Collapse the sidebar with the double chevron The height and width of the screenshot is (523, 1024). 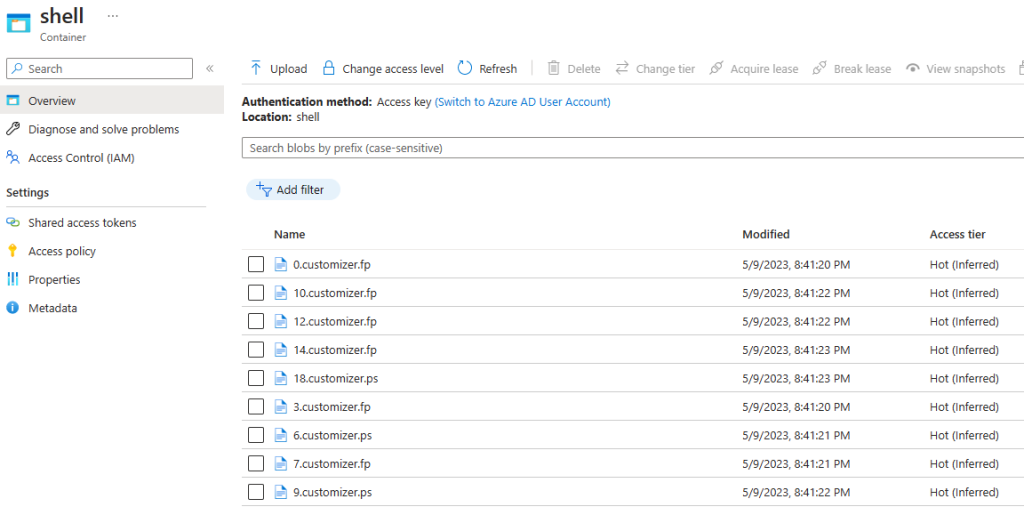coord(210,69)
